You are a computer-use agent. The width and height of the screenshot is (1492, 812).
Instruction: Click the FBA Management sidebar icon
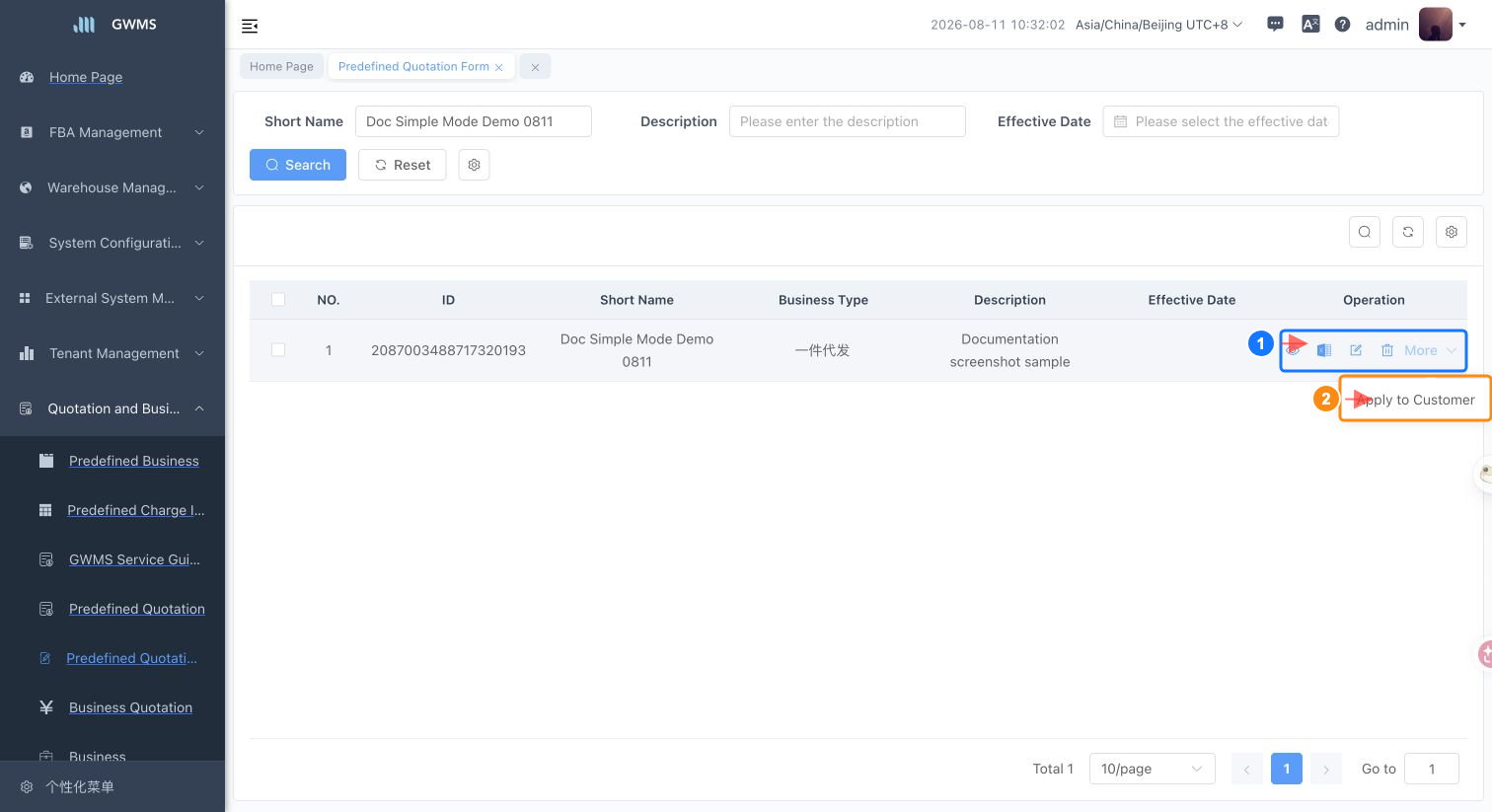[x=27, y=132]
